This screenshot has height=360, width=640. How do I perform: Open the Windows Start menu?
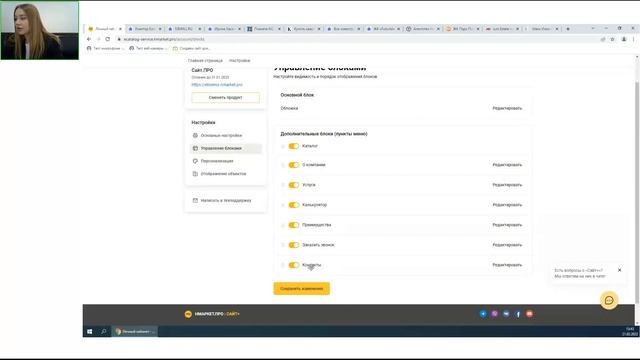click(x=90, y=331)
